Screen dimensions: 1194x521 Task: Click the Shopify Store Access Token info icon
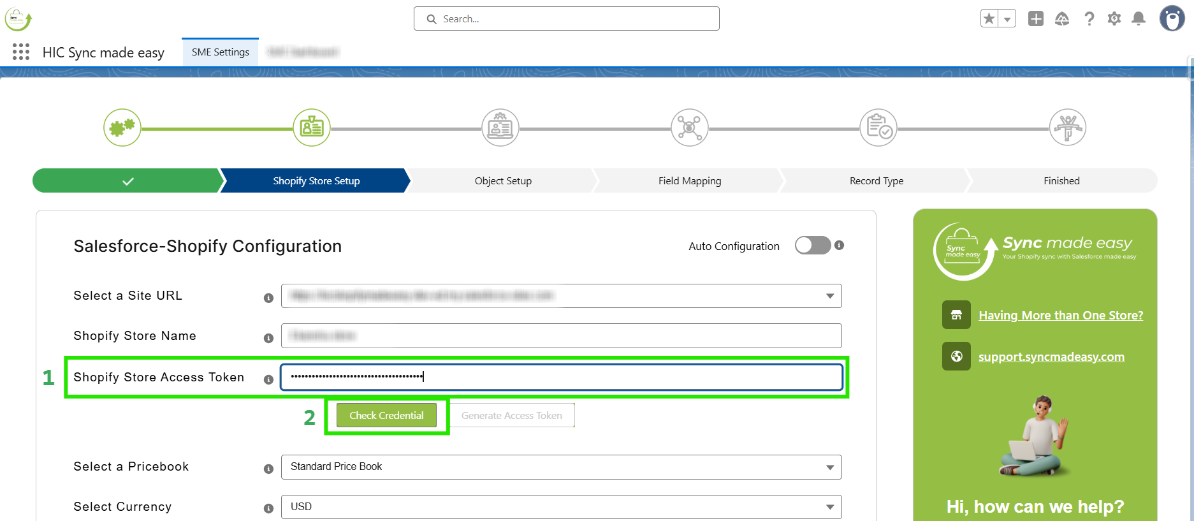click(268, 379)
